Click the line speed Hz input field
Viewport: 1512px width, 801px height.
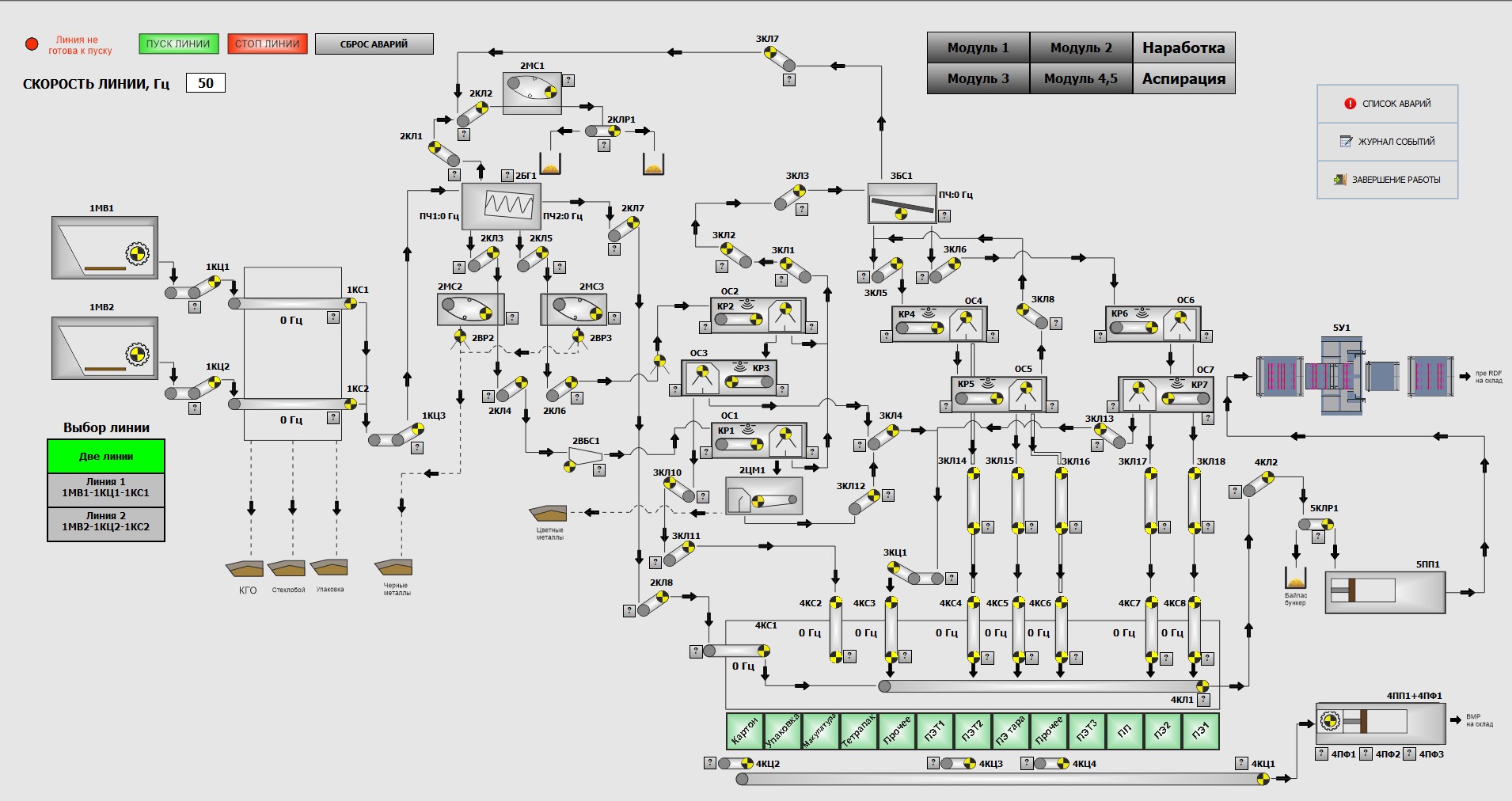(x=206, y=83)
